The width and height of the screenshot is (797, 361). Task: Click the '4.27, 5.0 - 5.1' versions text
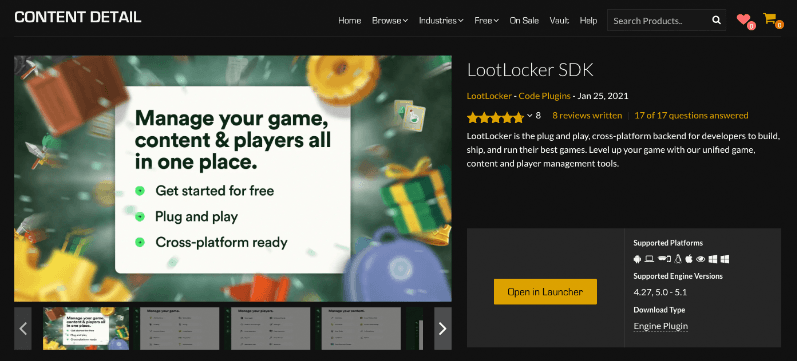pyautogui.click(x=660, y=292)
